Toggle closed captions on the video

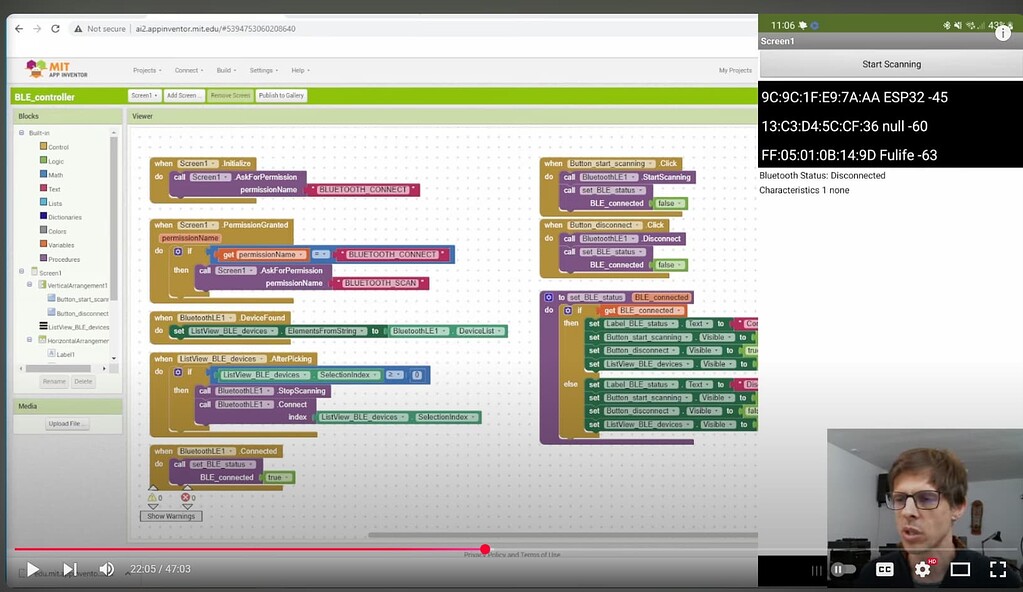tap(884, 568)
